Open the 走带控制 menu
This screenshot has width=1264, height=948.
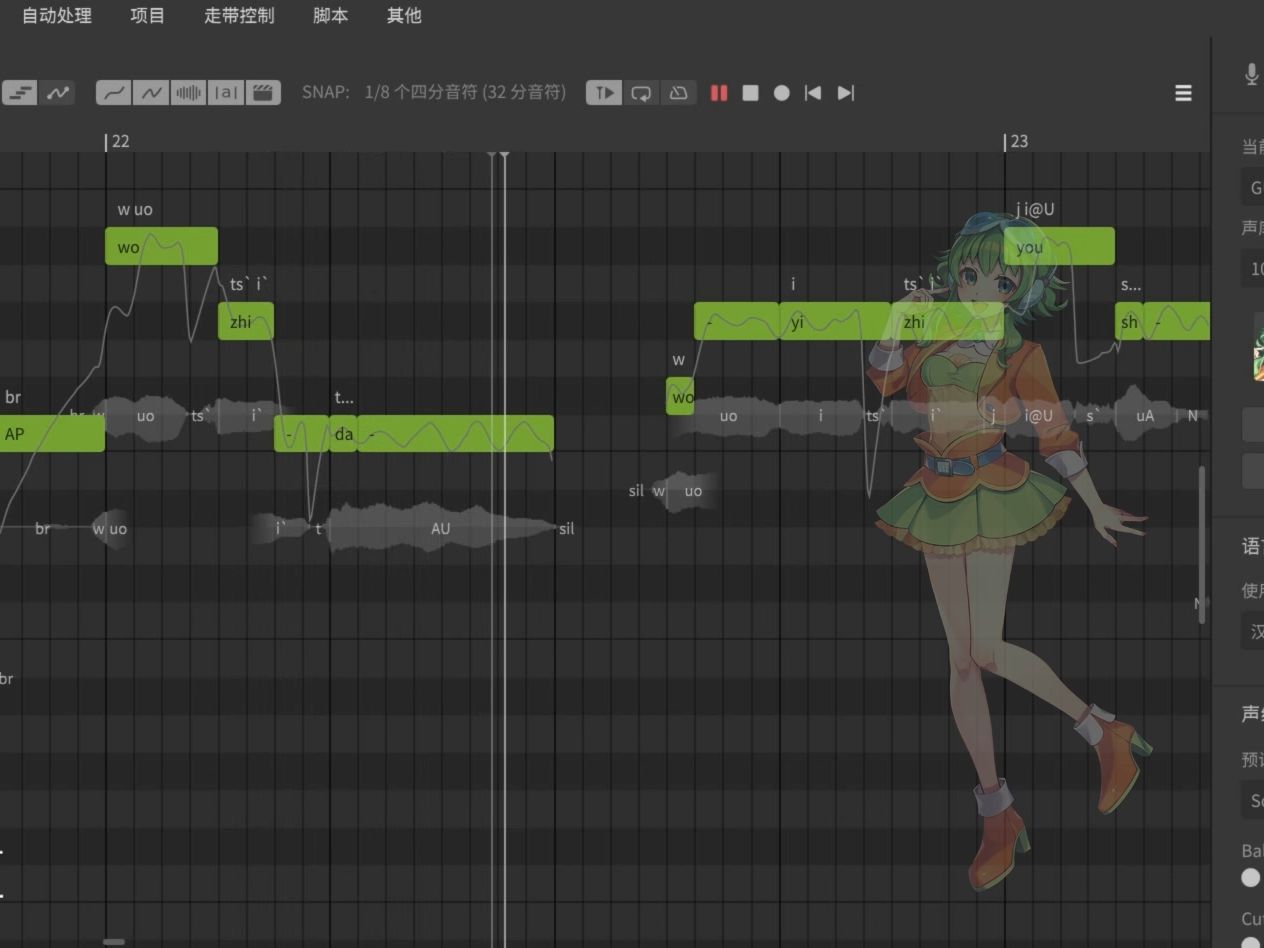click(239, 16)
